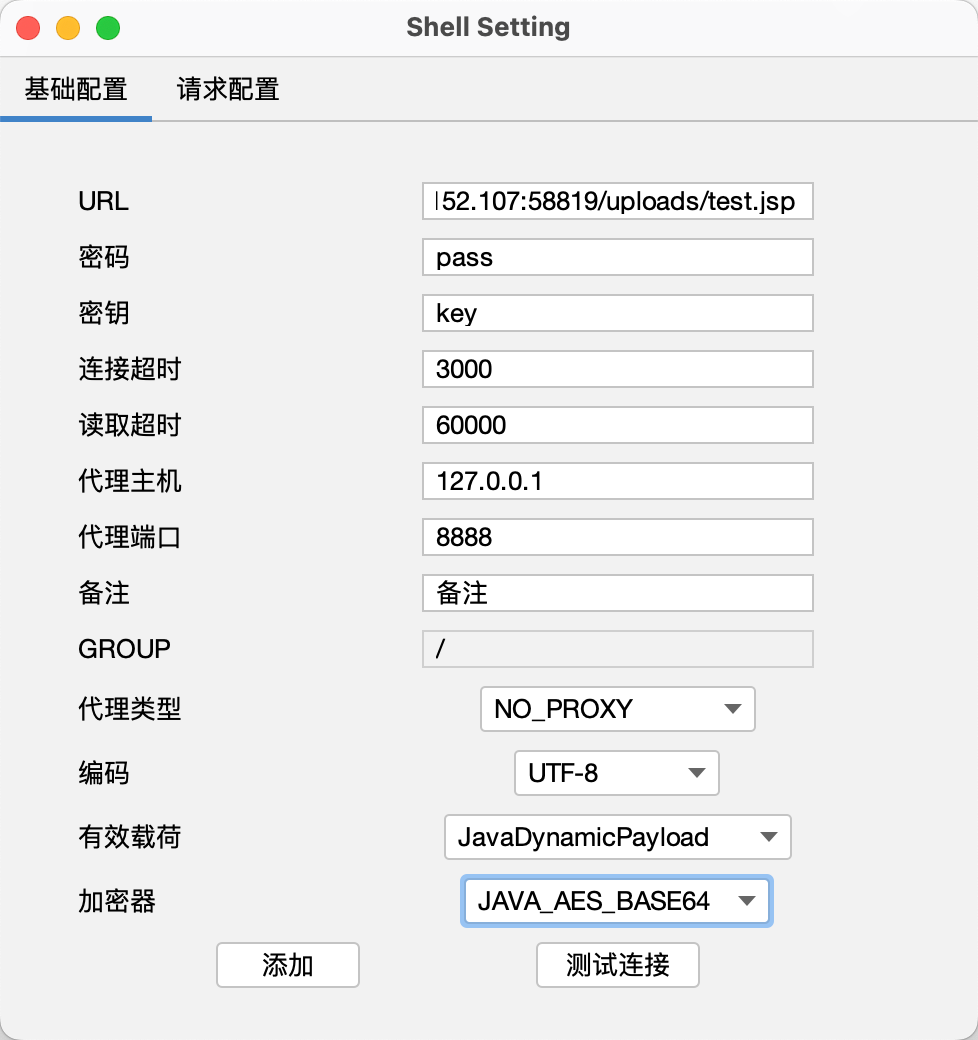This screenshot has width=978, height=1040.
Task: Click the 密钥 field containing key
Action: [x=617, y=313]
